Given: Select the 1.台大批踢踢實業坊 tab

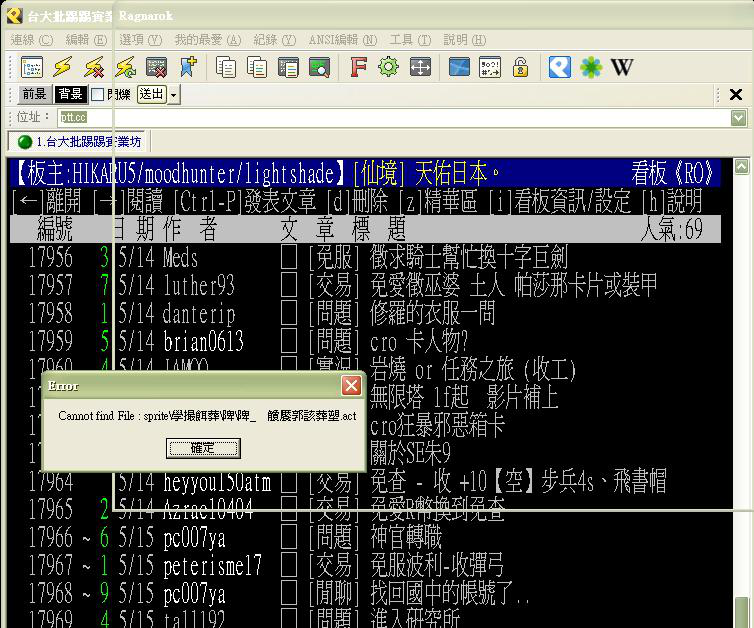Looking at the screenshot, I should click(79, 142).
